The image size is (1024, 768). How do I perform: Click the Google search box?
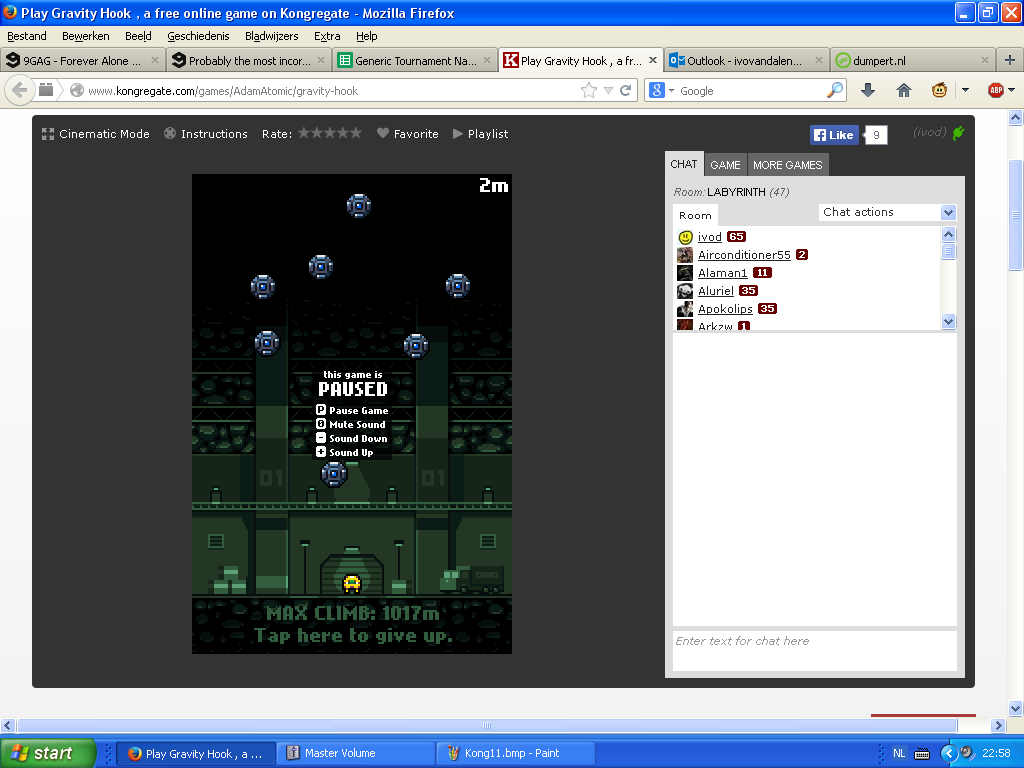point(751,91)
